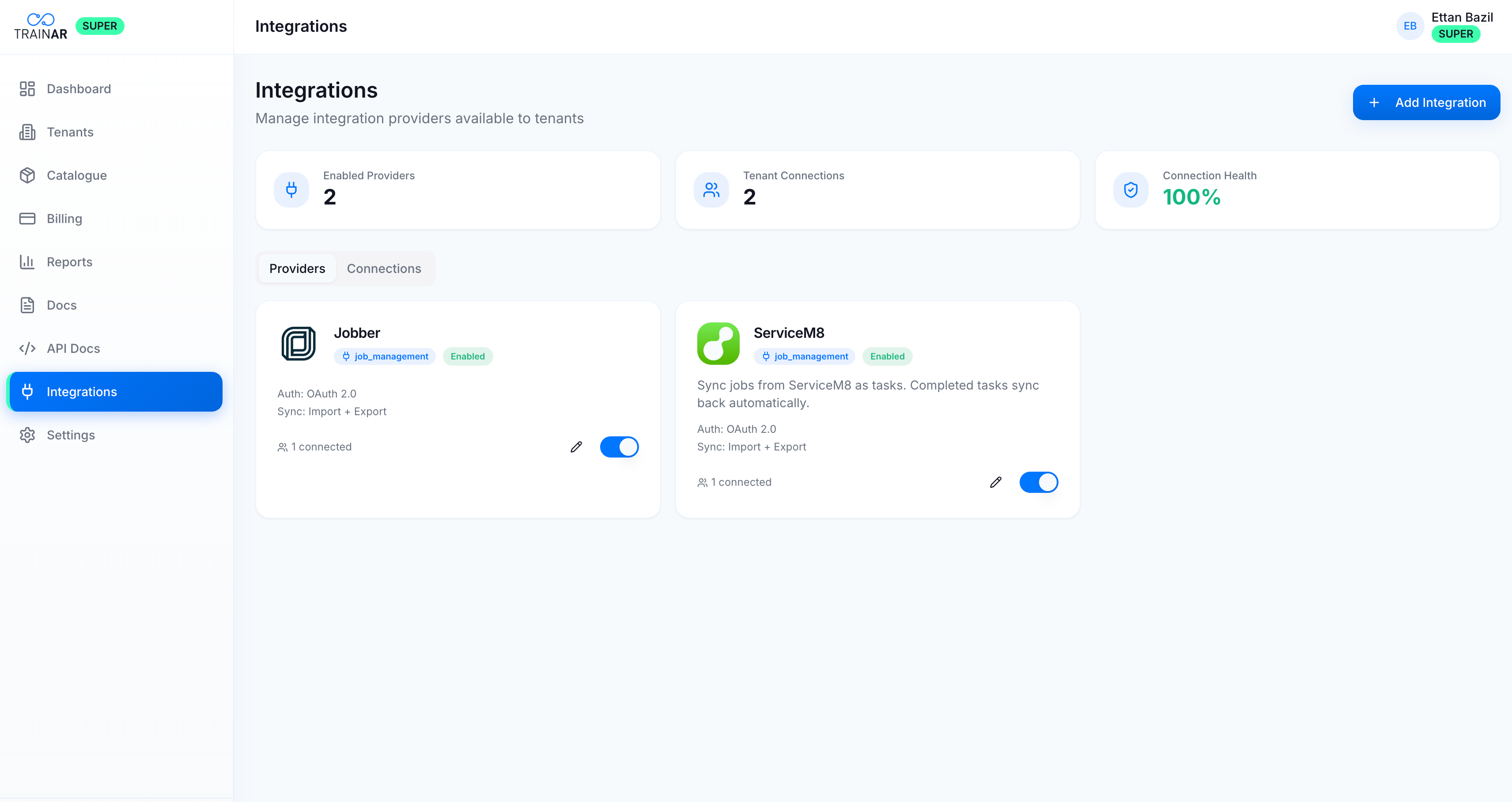
Task: Select the Providers tab
Action: point(297,269)
